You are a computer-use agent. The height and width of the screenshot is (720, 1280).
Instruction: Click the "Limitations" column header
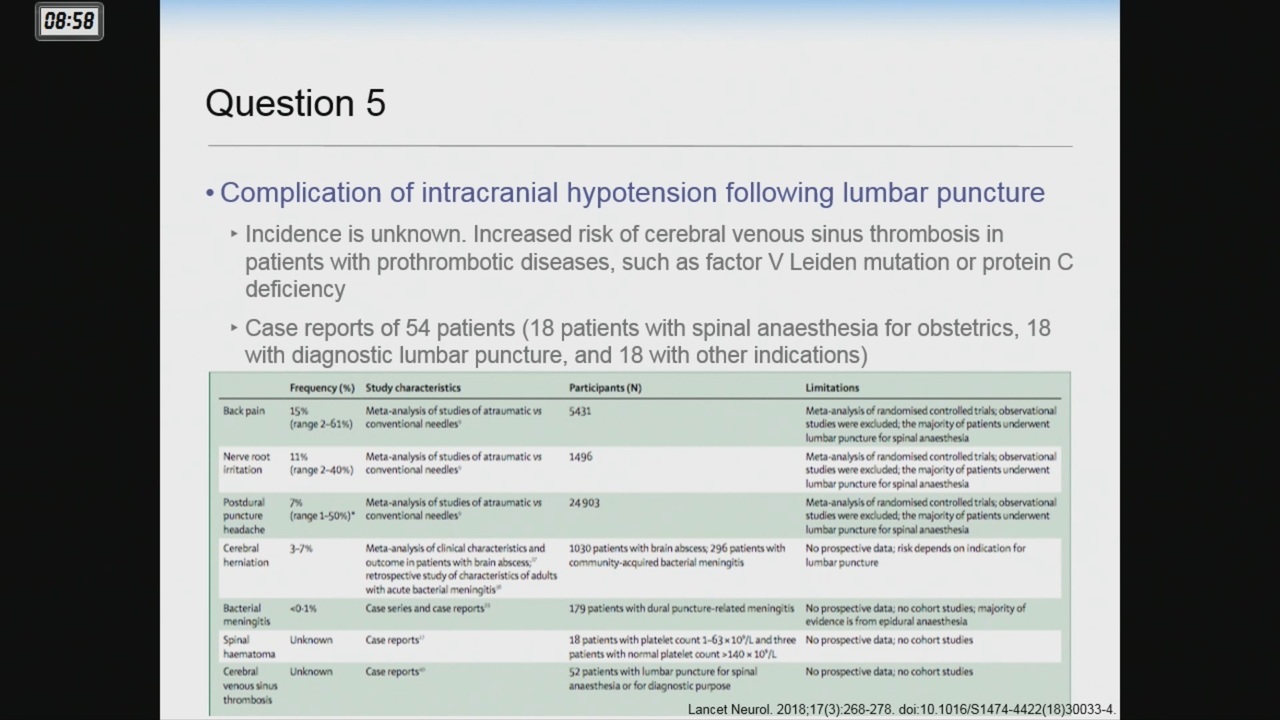coord(832,387)
